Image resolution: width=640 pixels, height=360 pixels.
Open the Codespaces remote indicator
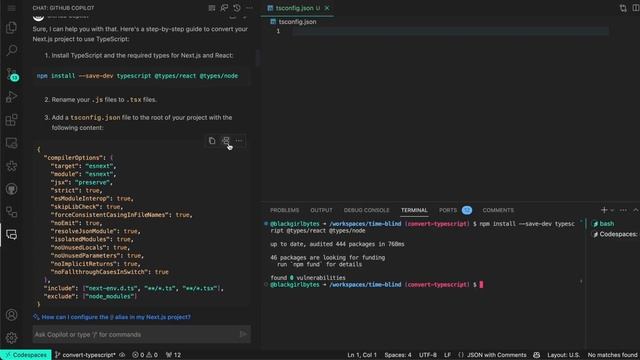(26, 355)
